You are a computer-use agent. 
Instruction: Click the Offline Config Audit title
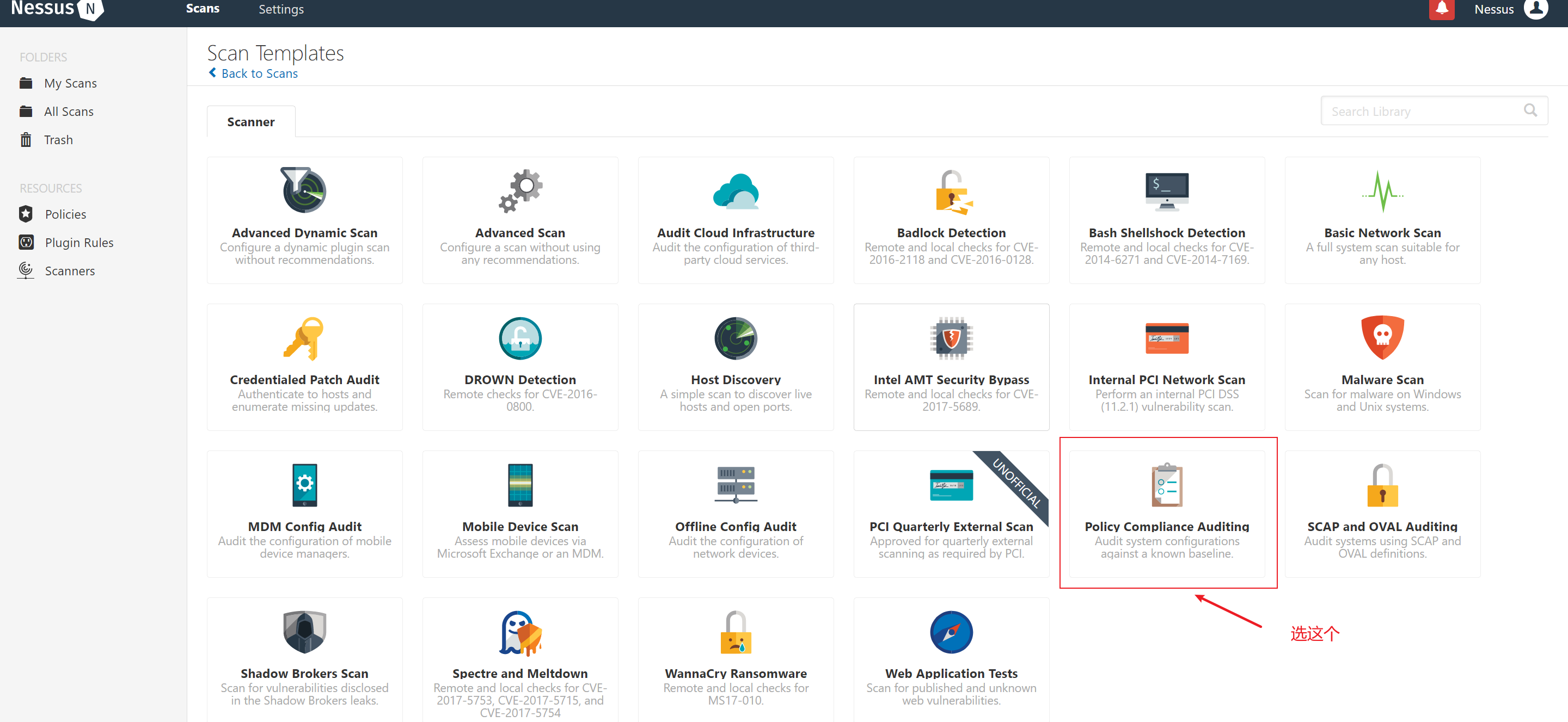point(736,526)
